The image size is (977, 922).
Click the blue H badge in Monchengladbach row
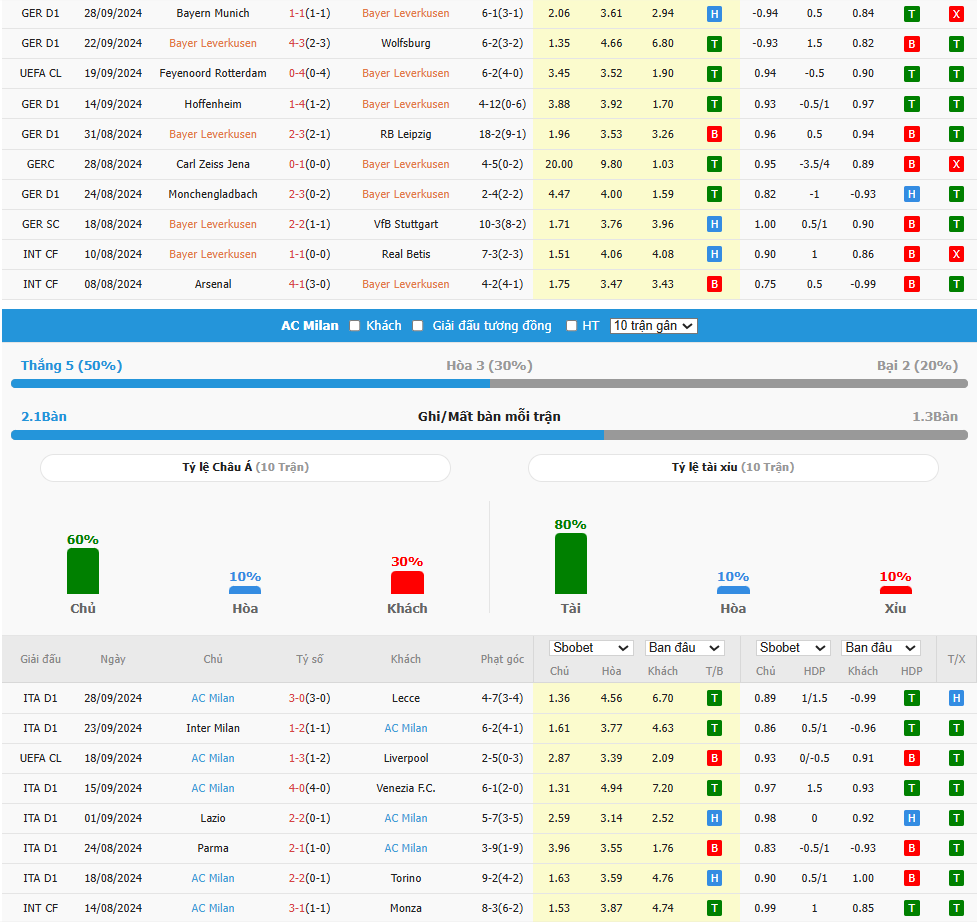coord(912,194)
